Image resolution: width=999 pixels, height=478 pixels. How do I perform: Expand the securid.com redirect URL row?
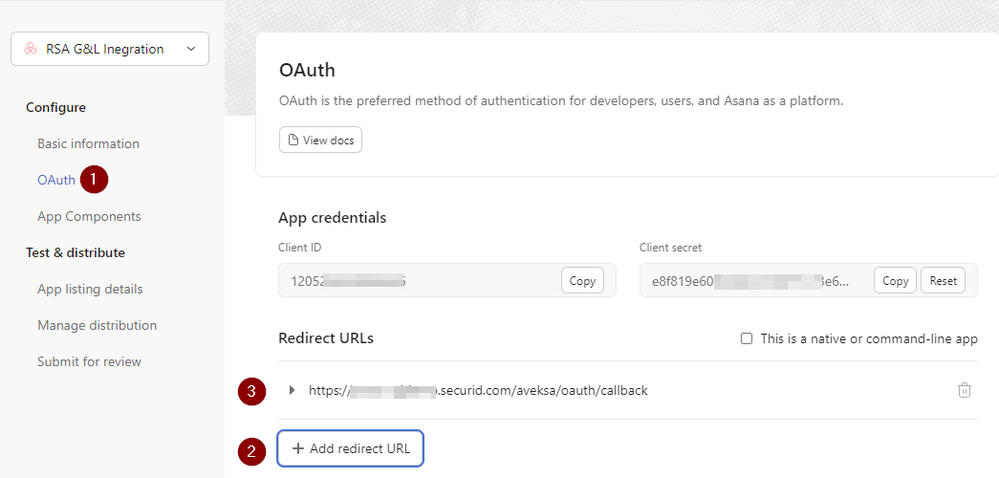pos(292,390)
